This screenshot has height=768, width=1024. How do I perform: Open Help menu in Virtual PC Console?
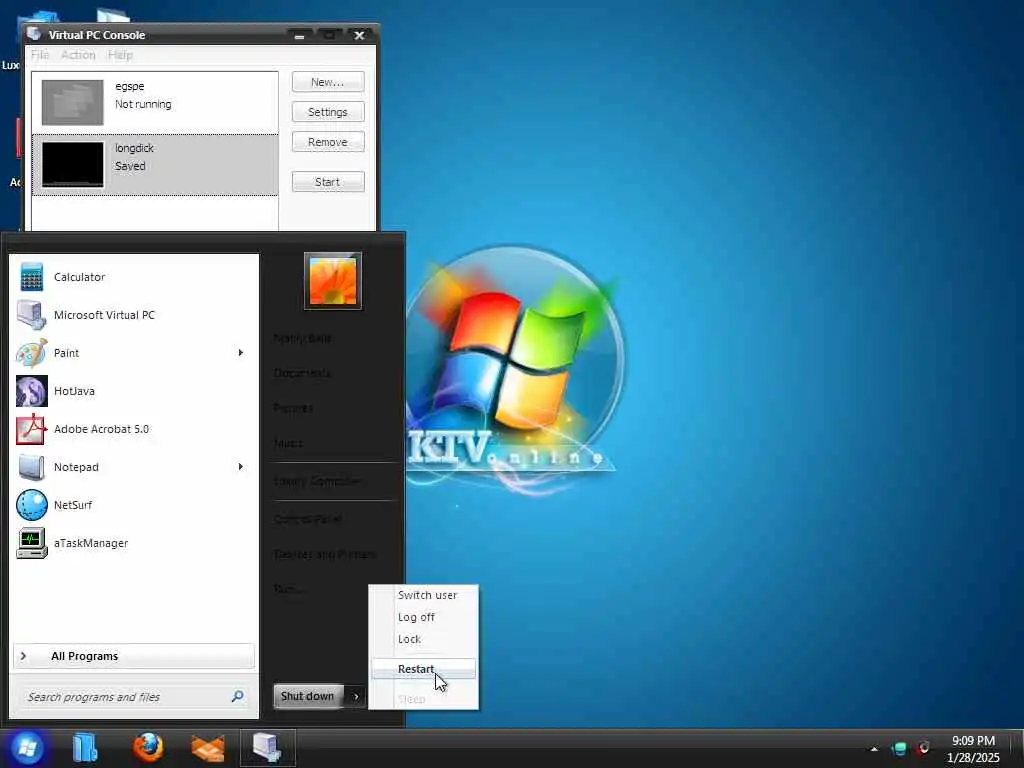point(120,55)
